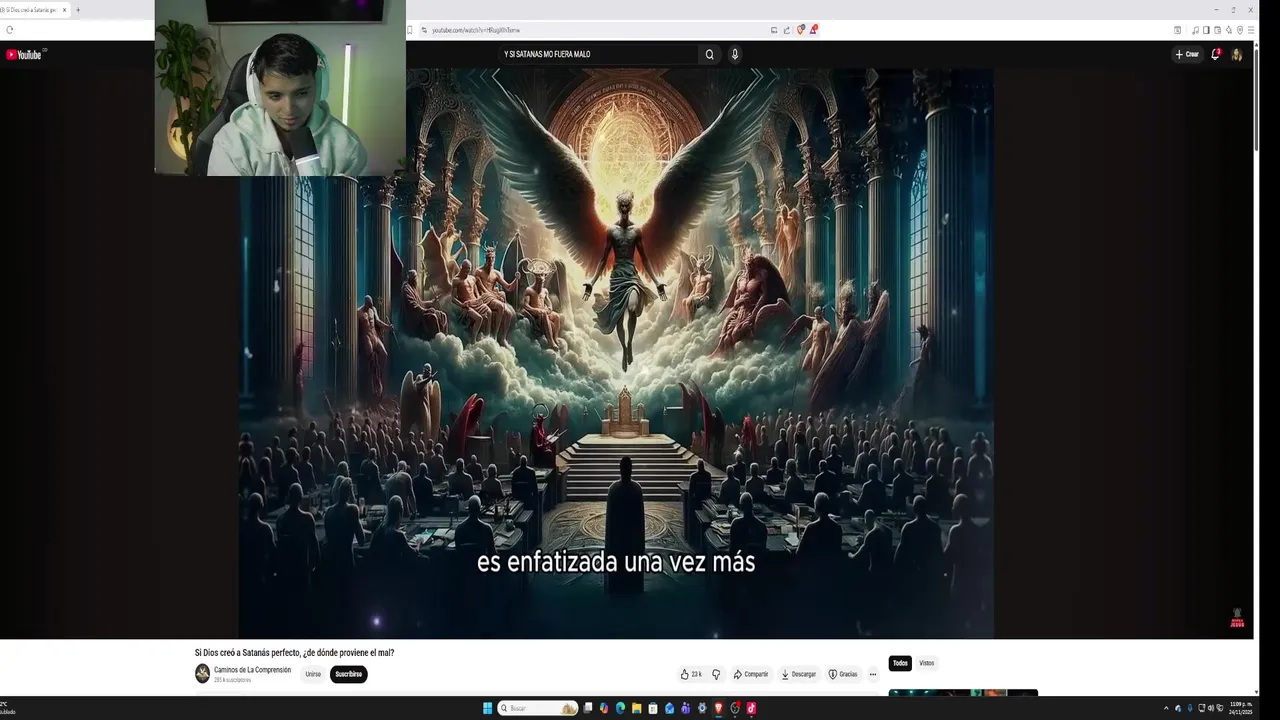Open Microsoft Store icon in taskbar
Viewport: 1280px width, 720px height.
[x=653, y=708]
